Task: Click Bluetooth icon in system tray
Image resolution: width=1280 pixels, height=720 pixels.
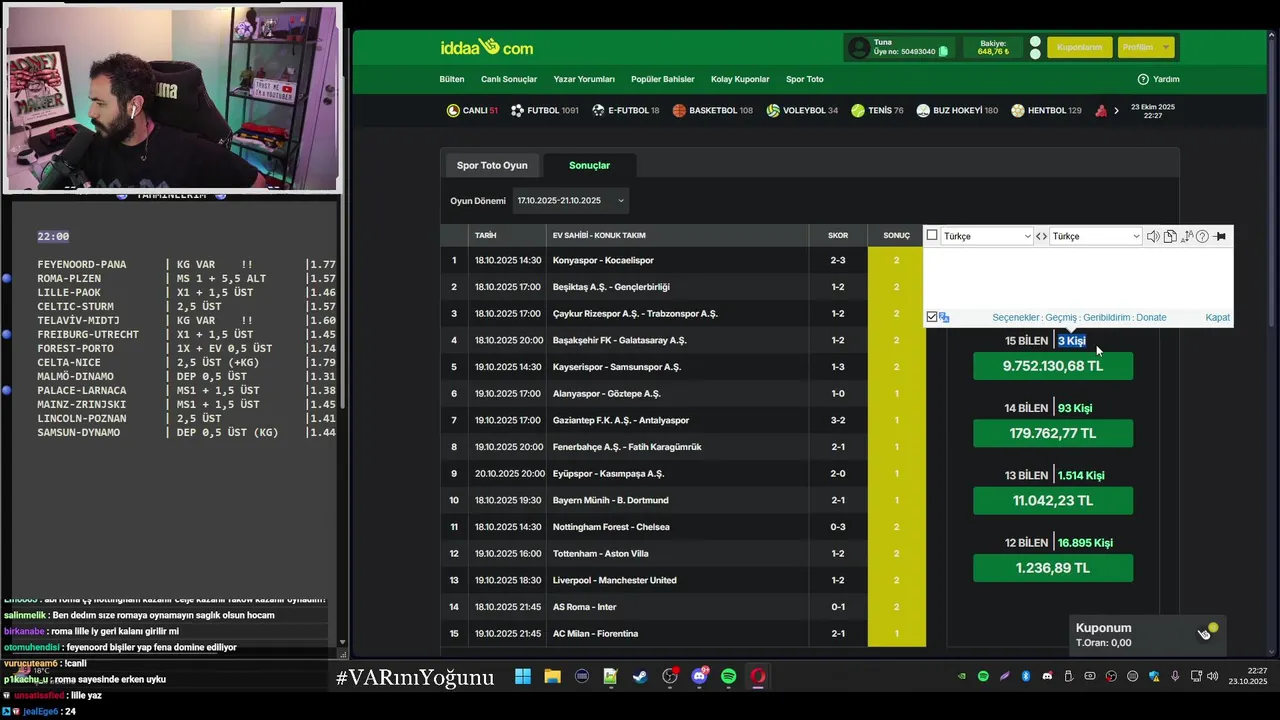Action: click(x=1026, y=677)
